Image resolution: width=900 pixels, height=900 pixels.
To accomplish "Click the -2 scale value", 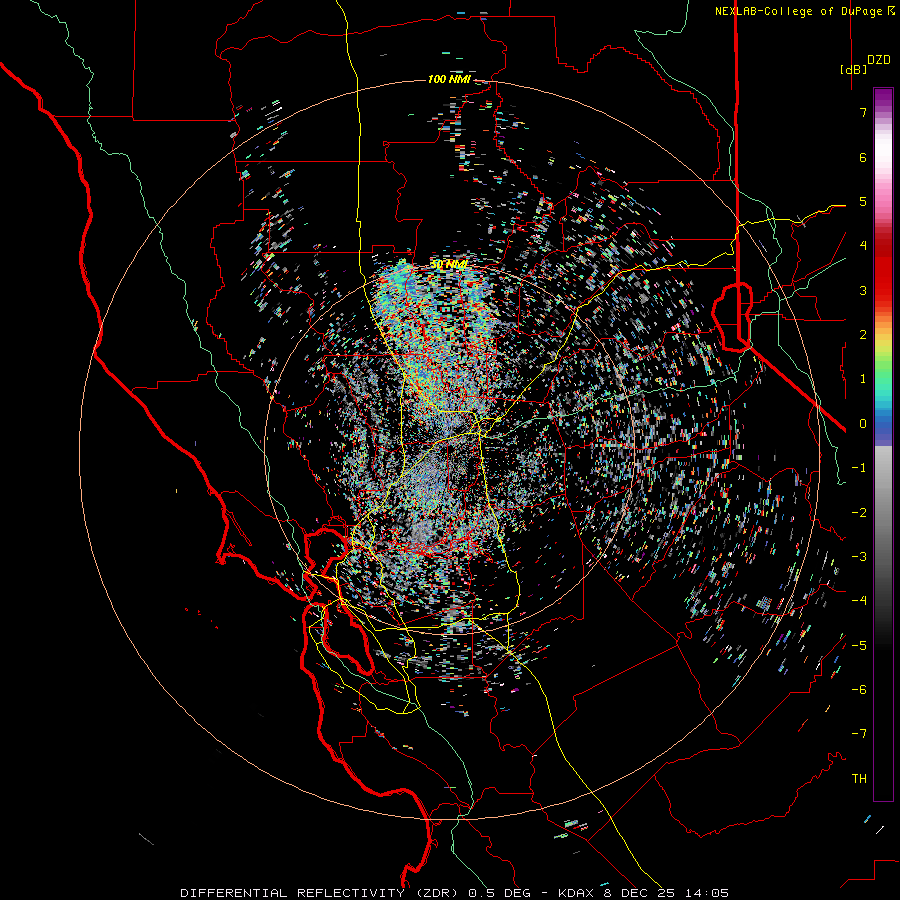I will coord(859,512).
